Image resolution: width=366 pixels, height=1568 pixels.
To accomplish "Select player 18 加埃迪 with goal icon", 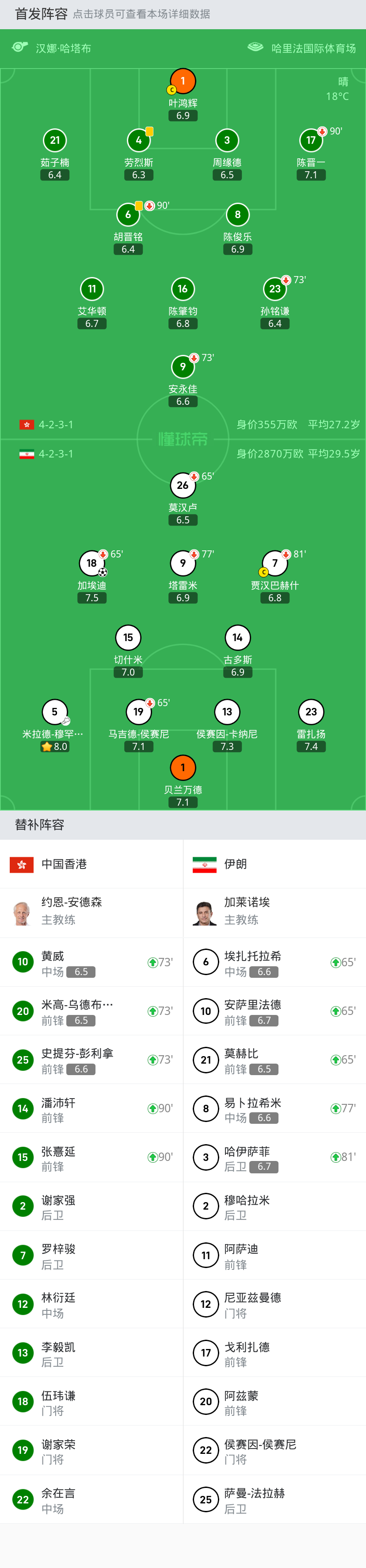I will click(92, 563).
